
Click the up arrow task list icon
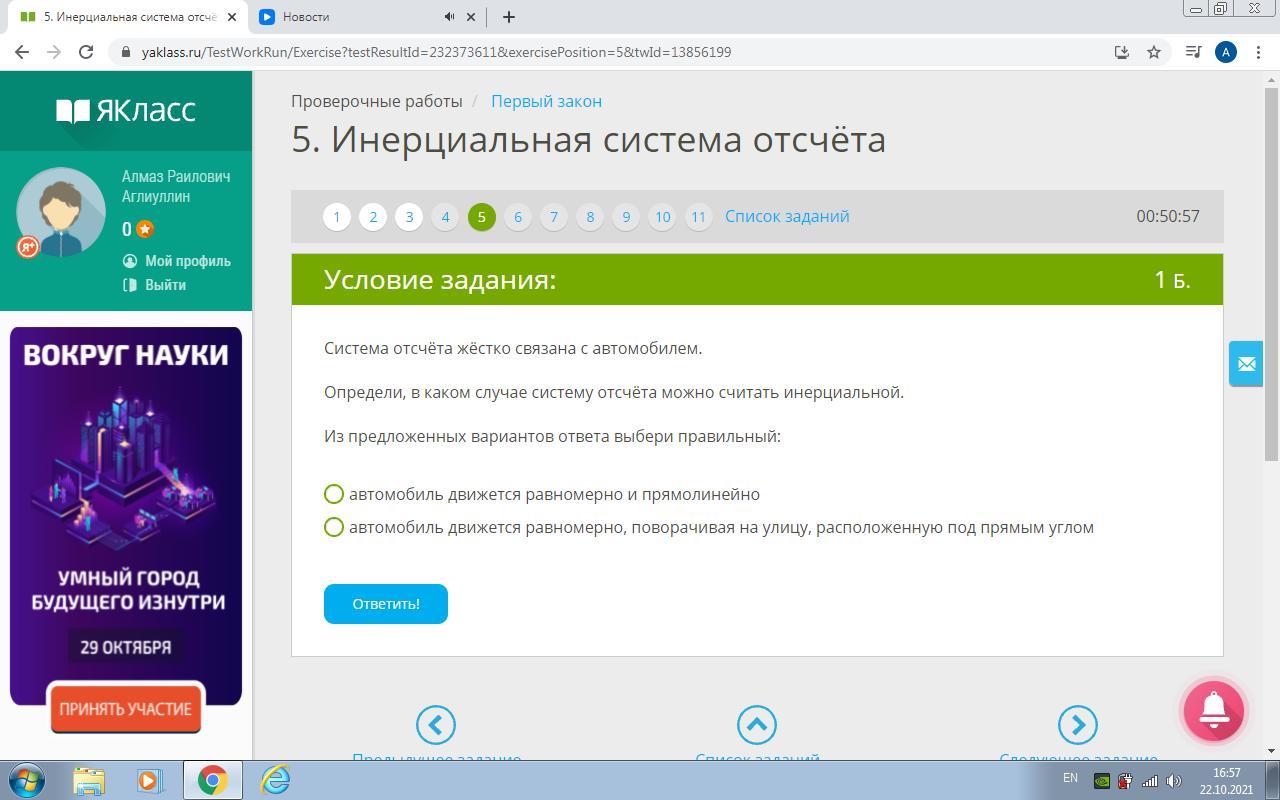pyautogui.click(x=757, y=725)
